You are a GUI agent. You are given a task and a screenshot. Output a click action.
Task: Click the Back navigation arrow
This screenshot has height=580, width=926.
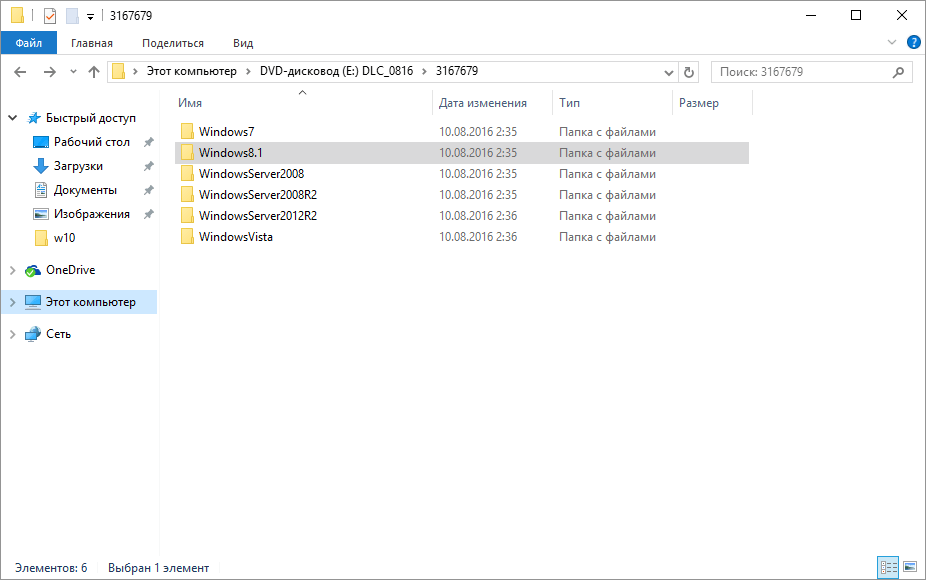(20, 71)
